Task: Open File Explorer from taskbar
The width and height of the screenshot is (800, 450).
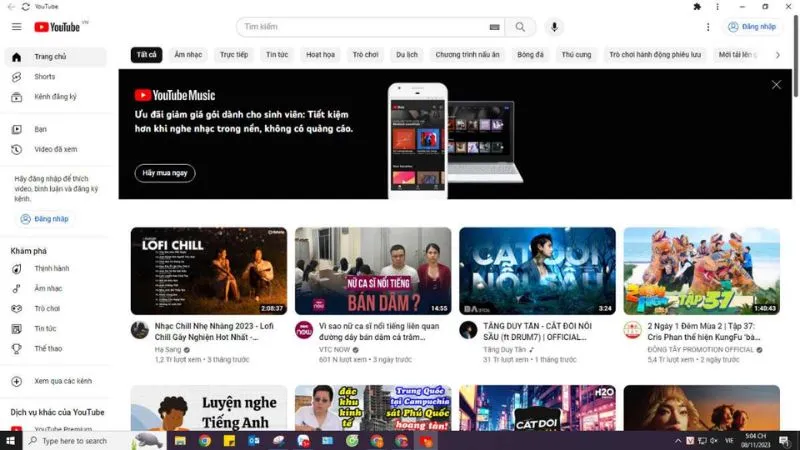Action: click(180, 441)
